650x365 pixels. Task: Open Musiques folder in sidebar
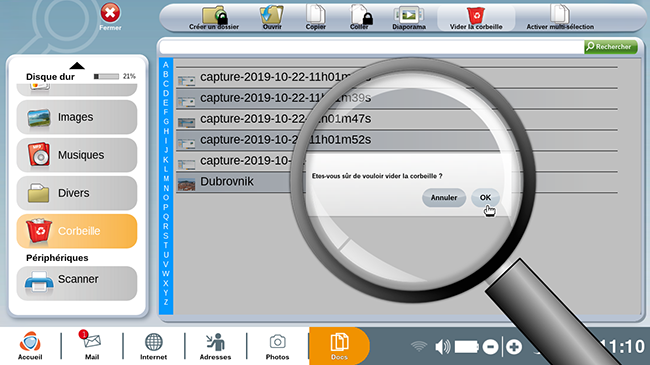(77, 155)
